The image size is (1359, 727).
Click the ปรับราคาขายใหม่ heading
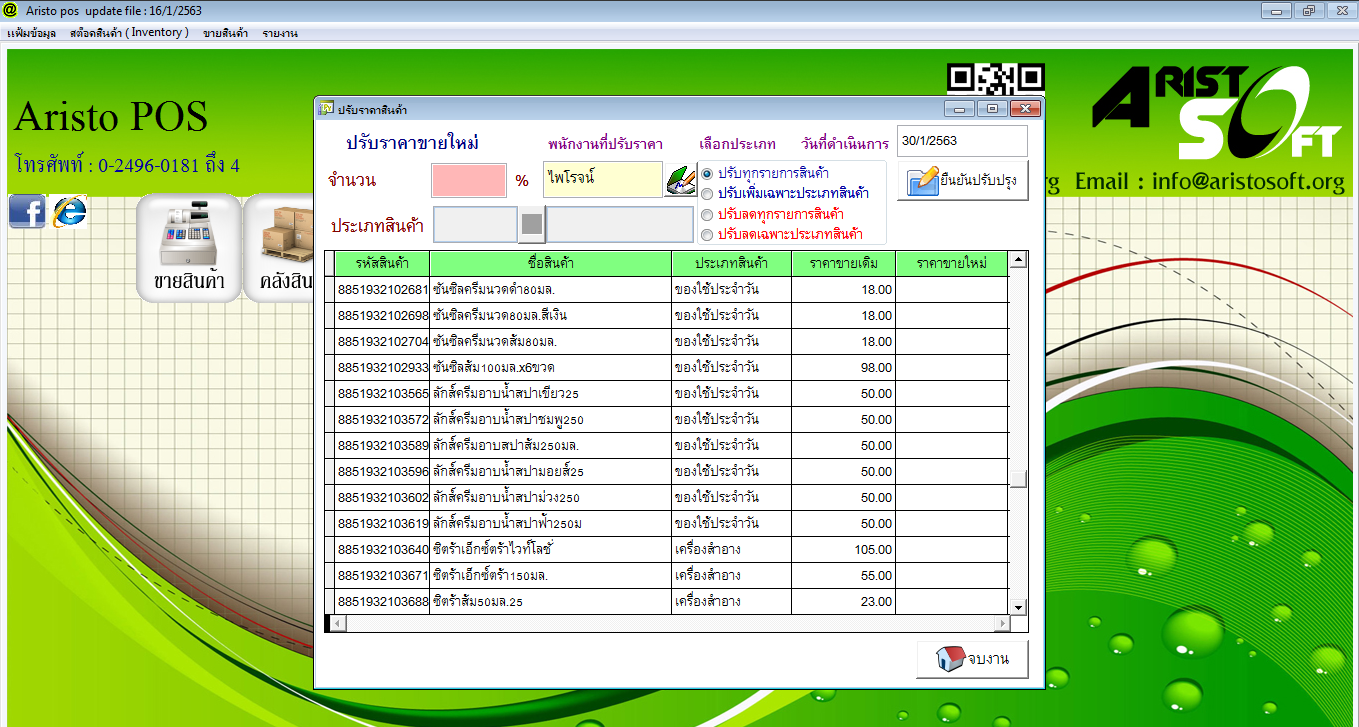tap(412, 142)
